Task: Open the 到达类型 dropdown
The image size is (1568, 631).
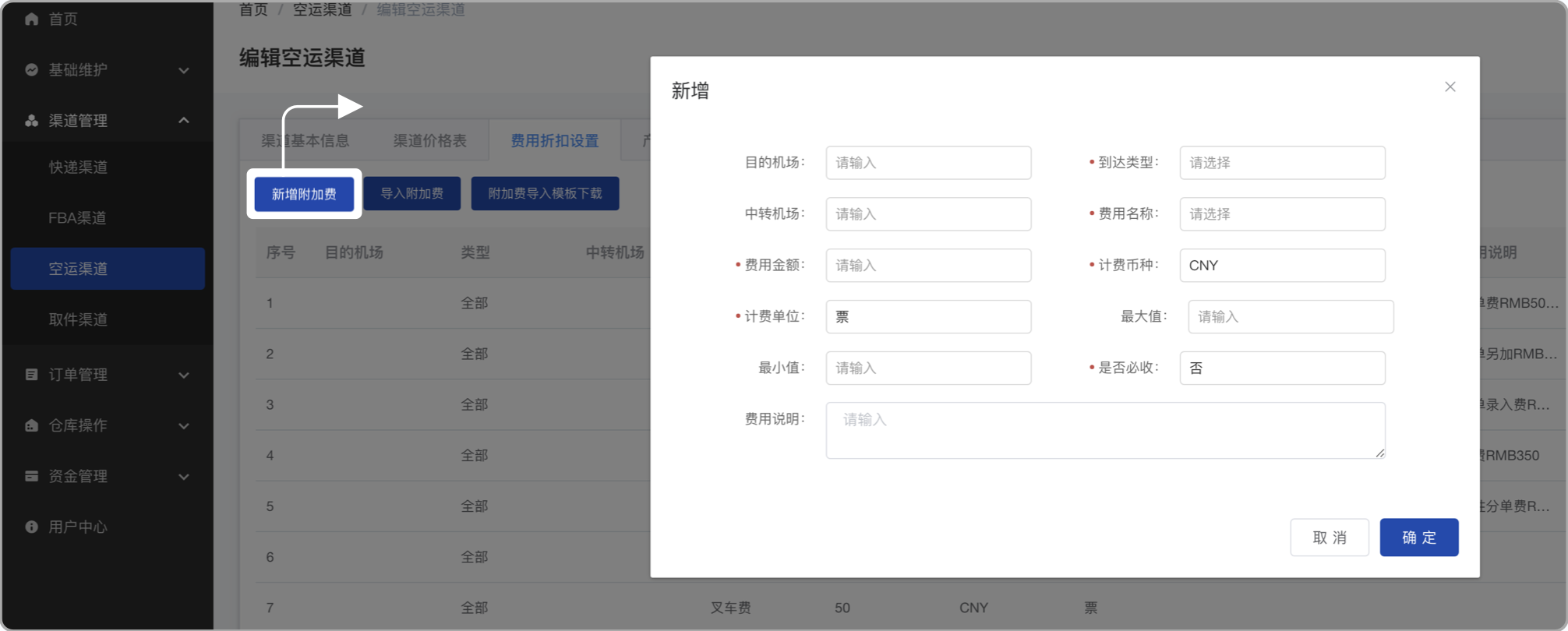Action: [x=1281, y=163]
